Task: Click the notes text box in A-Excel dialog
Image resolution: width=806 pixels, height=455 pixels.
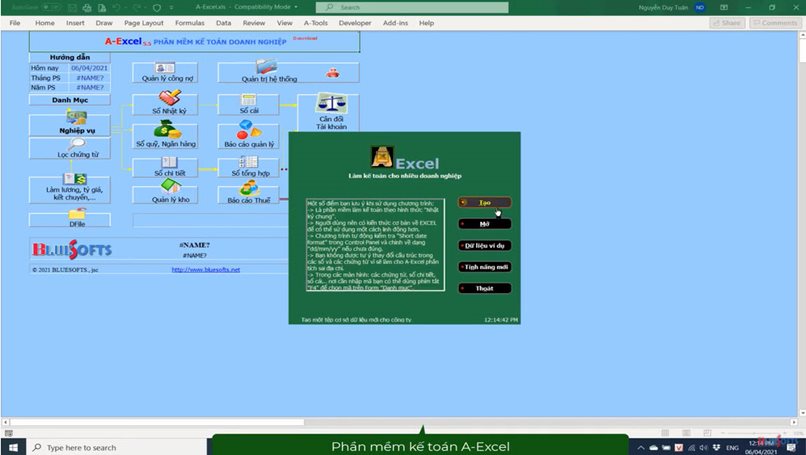Action: point(375,245)
